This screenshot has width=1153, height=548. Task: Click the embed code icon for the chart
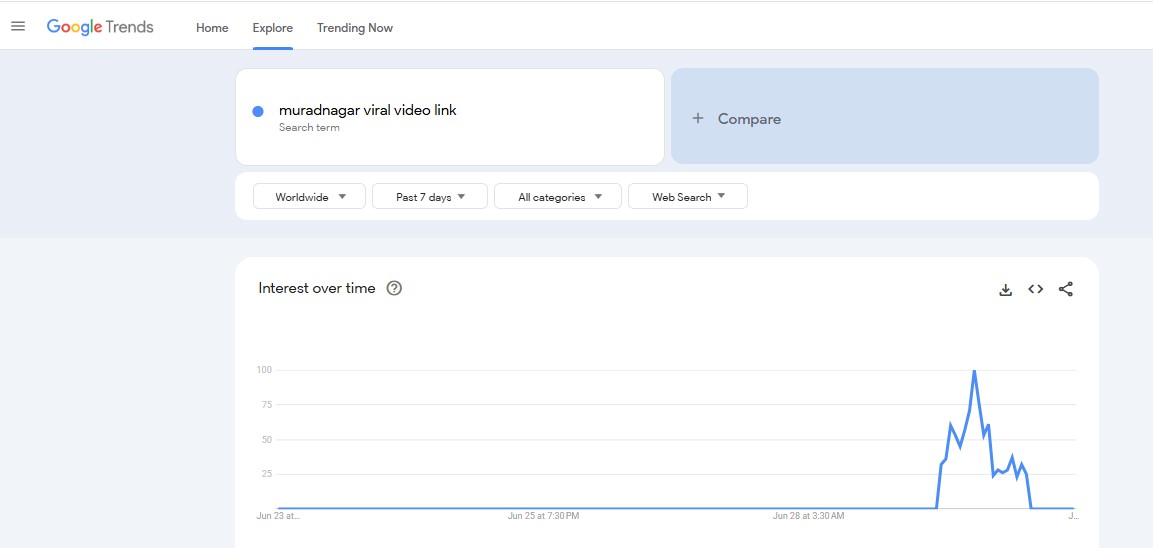pos(1035,290)
